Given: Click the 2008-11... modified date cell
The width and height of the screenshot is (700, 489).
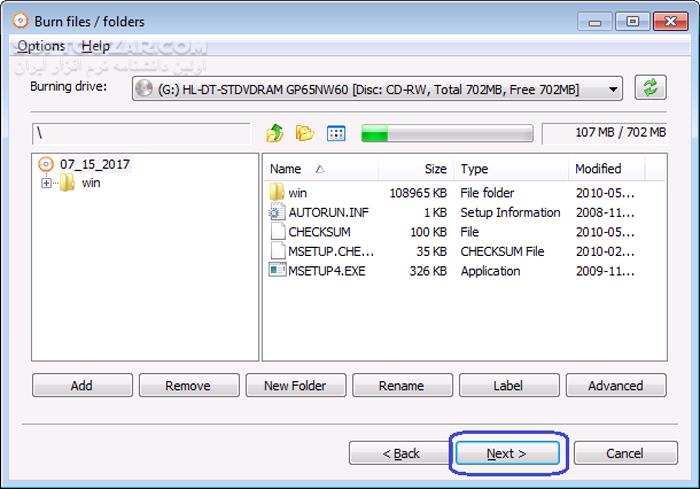Looking at the screenshot, I should coord(605,213).
